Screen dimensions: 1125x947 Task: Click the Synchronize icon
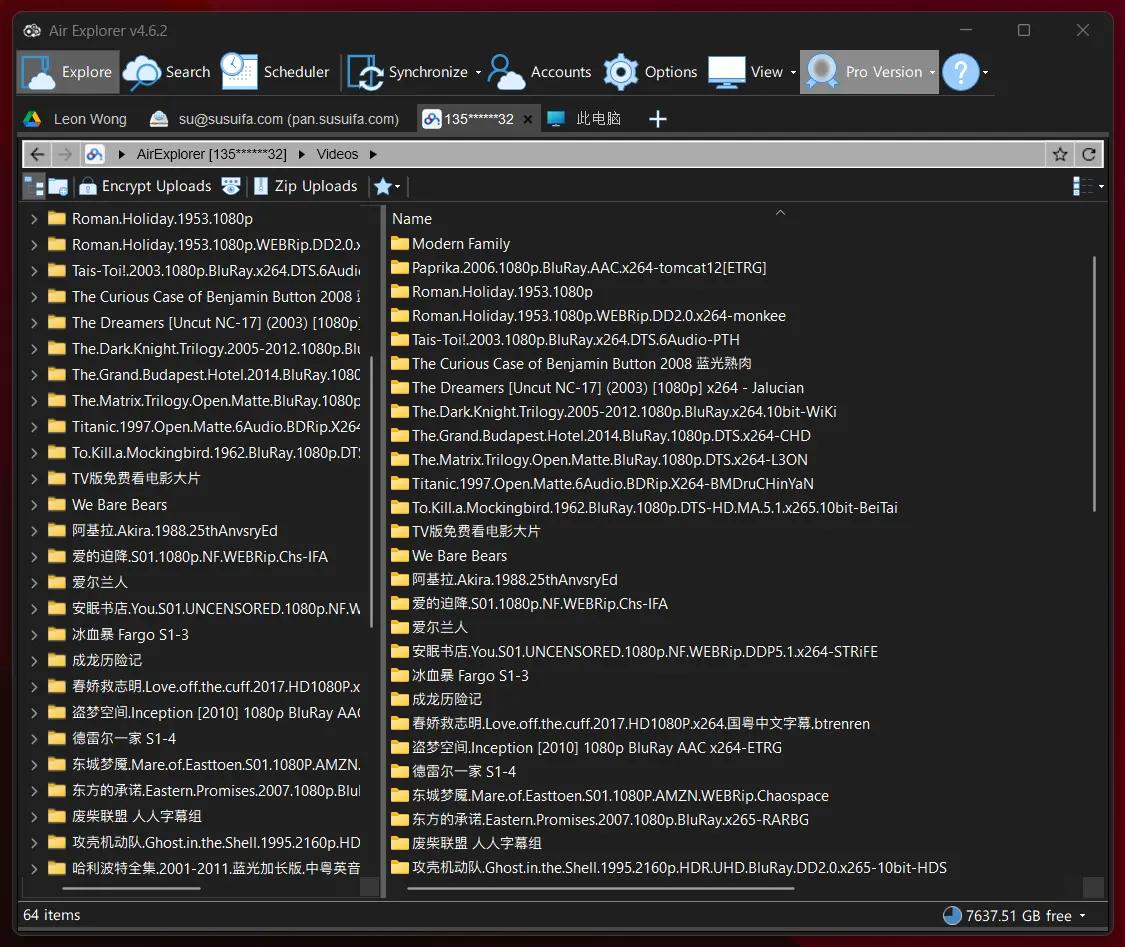point(365,72)
